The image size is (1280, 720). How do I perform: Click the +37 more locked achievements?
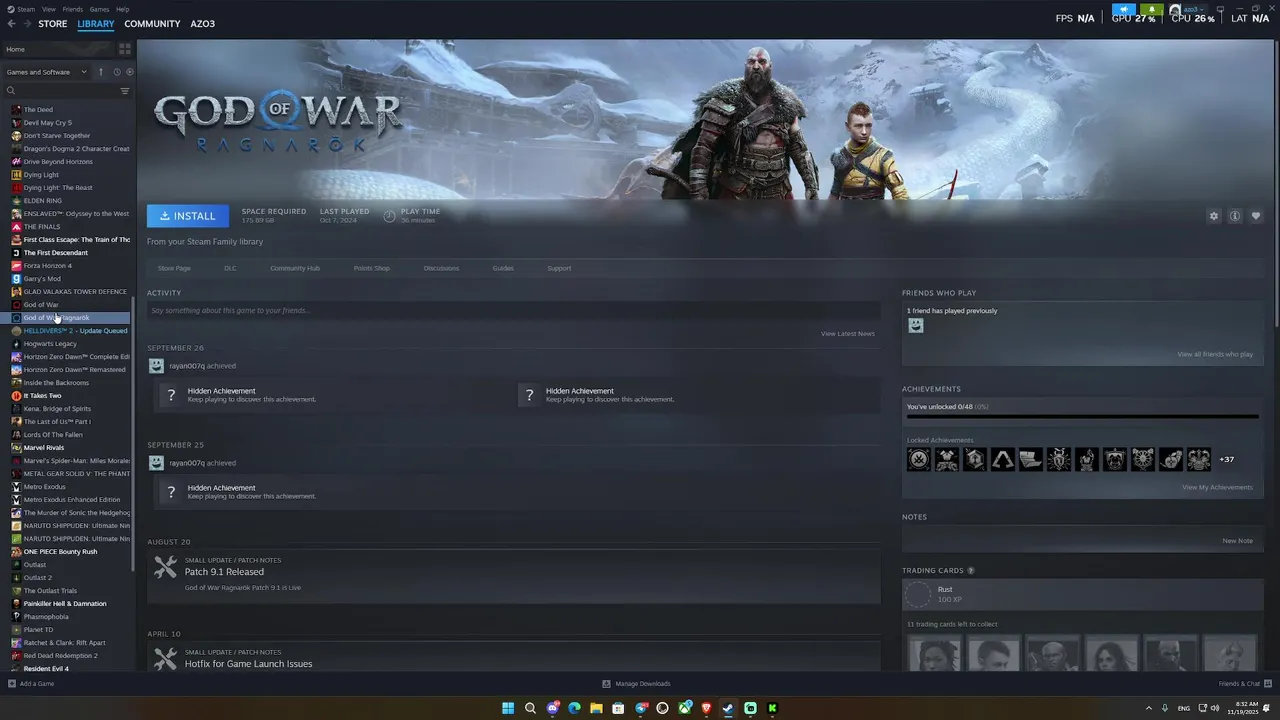[x=1226, y=460]
